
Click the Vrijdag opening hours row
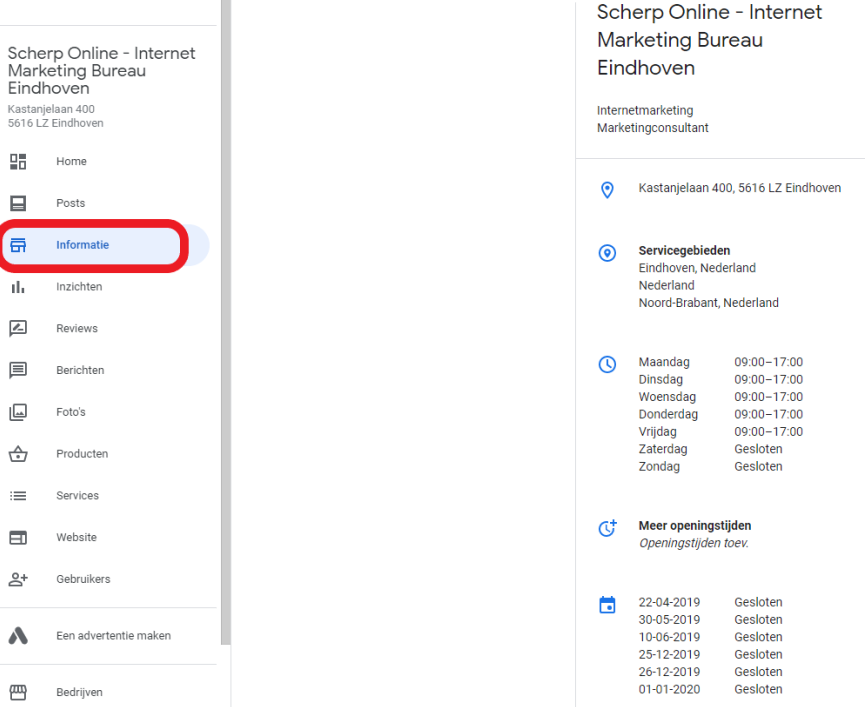pyautogui.click(x=720, y=432)
